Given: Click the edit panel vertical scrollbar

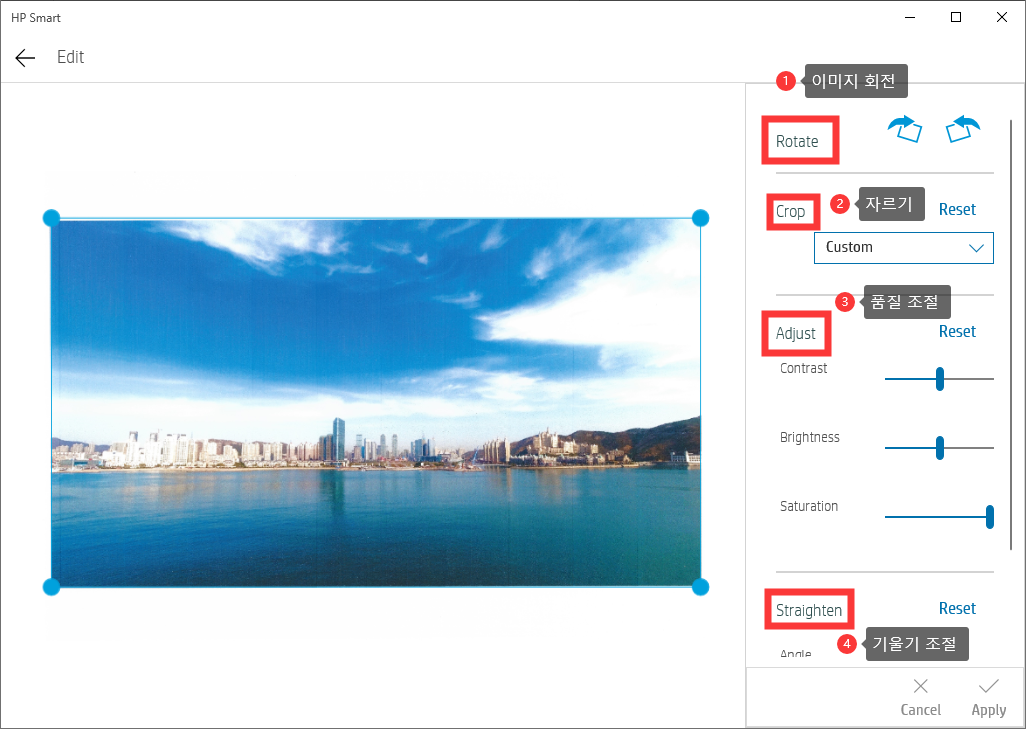Looking at the screenshot, I should (1011, 334).
